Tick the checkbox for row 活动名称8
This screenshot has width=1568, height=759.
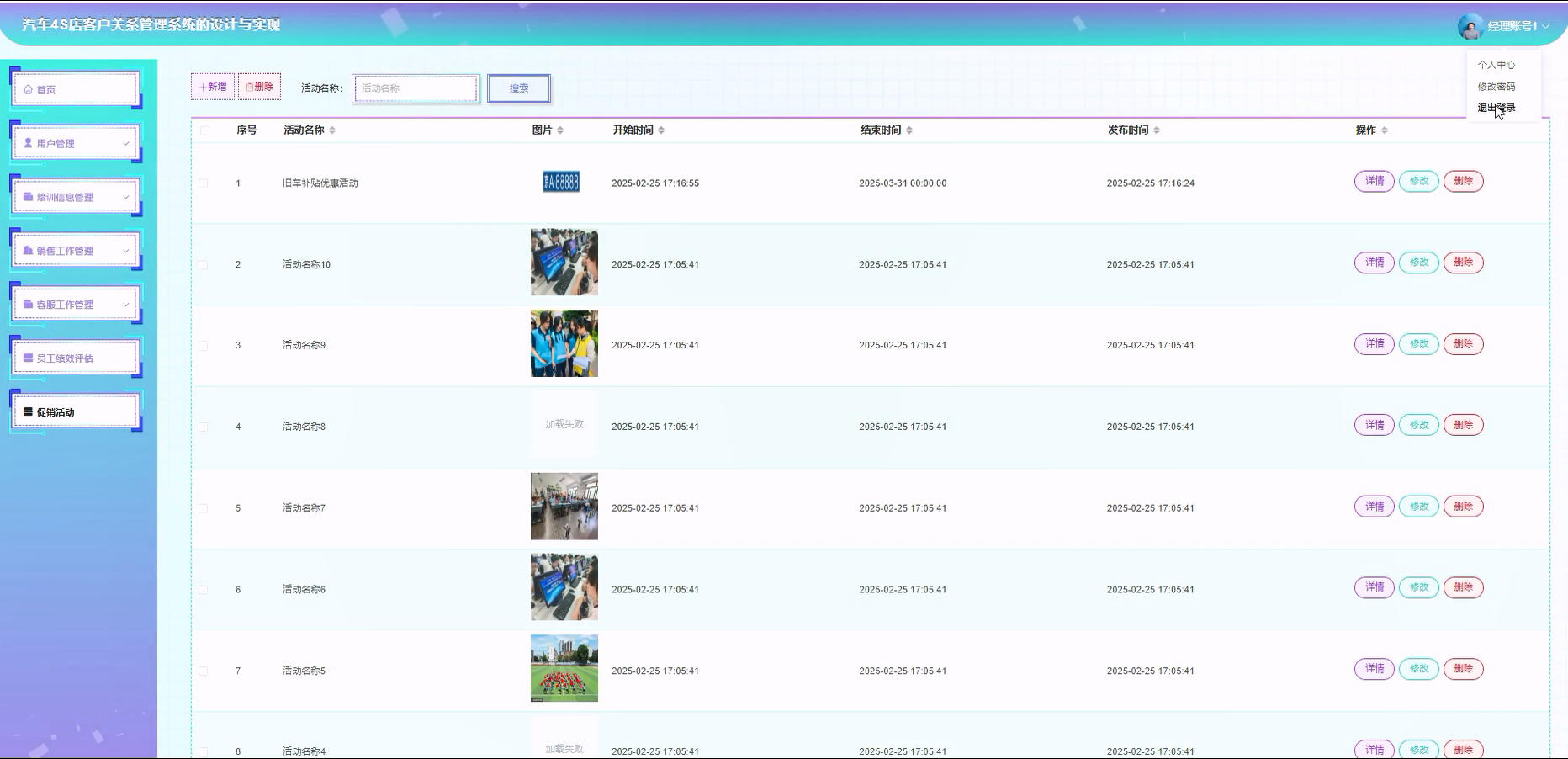(203, 427)
